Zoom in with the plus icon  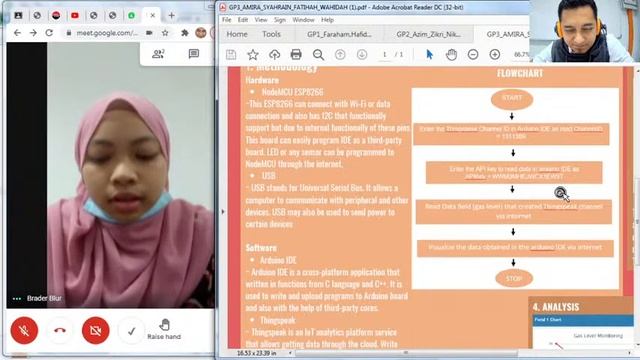coord(495,54)
